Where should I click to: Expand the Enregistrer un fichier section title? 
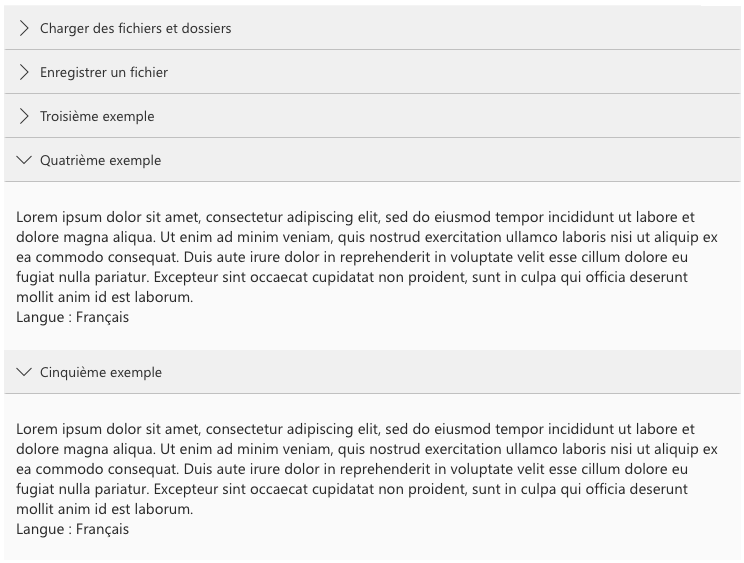[x=103, y=73]
